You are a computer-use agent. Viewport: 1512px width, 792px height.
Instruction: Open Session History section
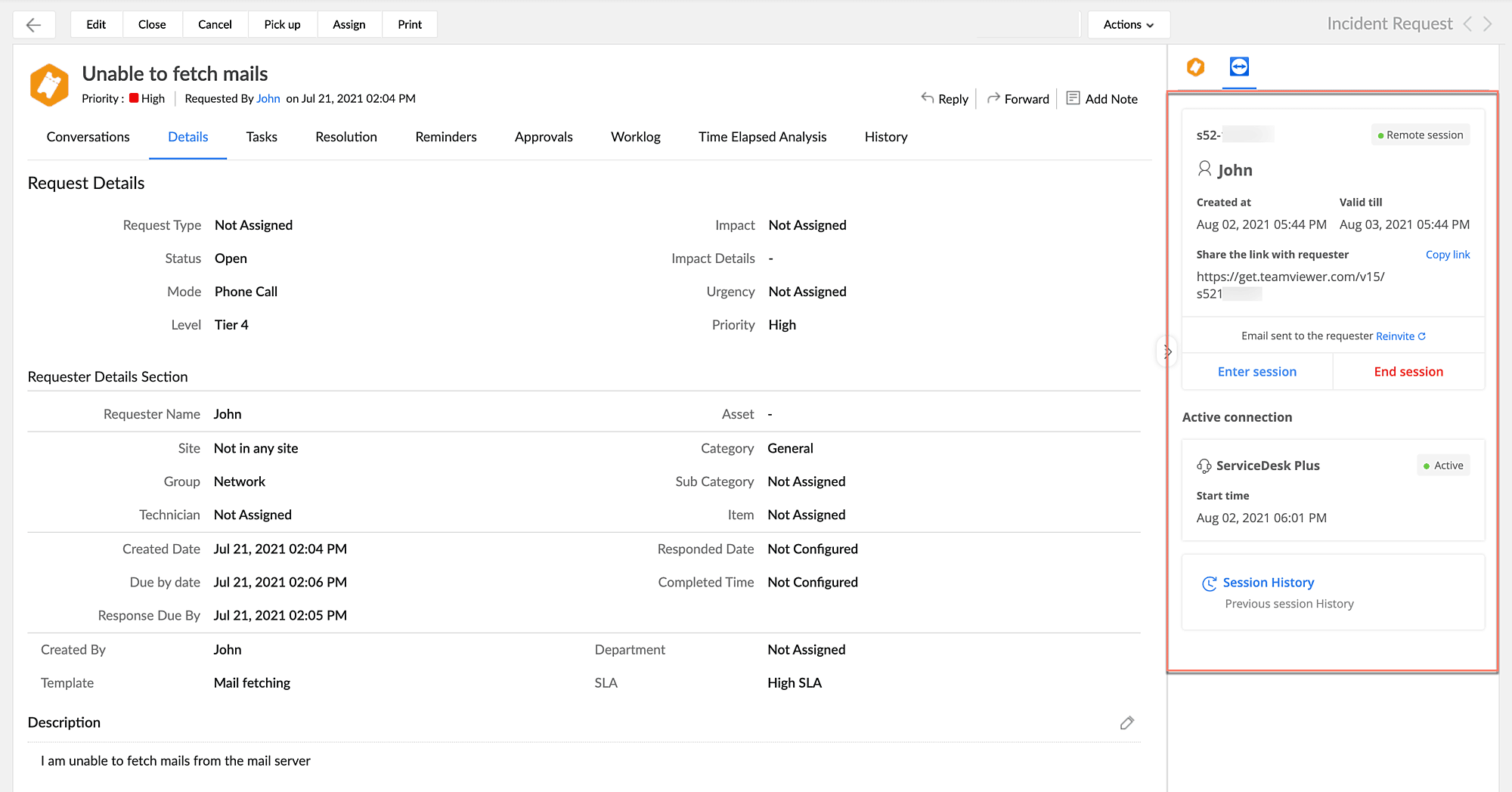click(x=1268, y=583)
